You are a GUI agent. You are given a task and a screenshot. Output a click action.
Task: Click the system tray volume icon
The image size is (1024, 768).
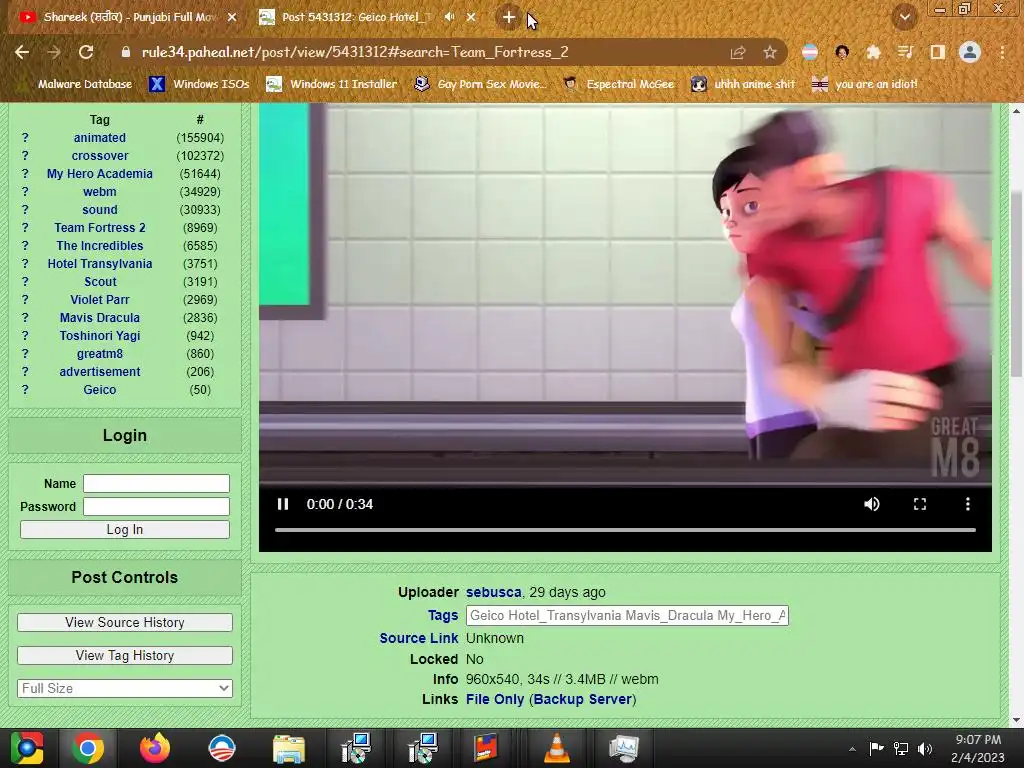pos(924,748)
